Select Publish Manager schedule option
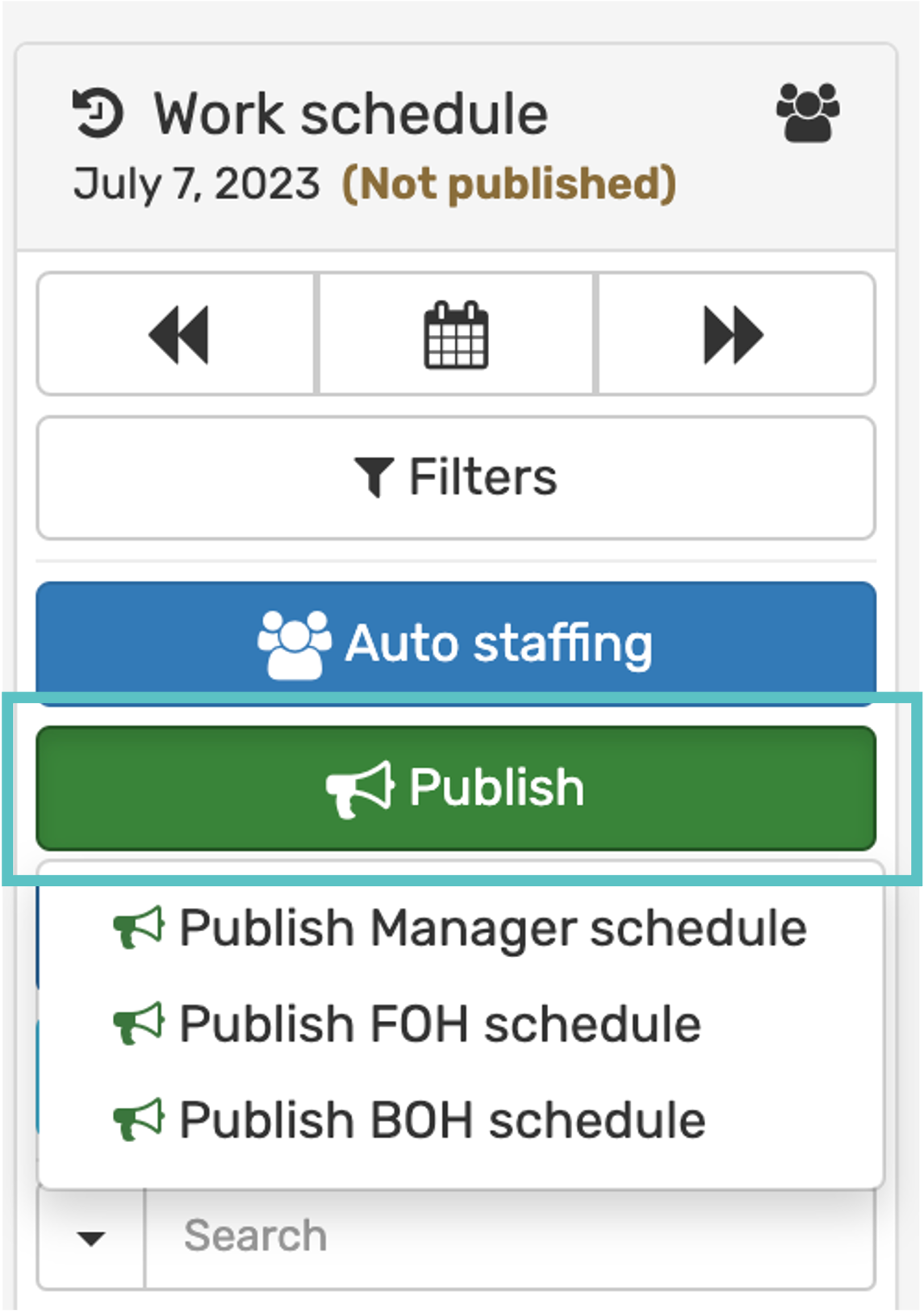Viewport: 924px width, 1313px height. pos(492,928)
